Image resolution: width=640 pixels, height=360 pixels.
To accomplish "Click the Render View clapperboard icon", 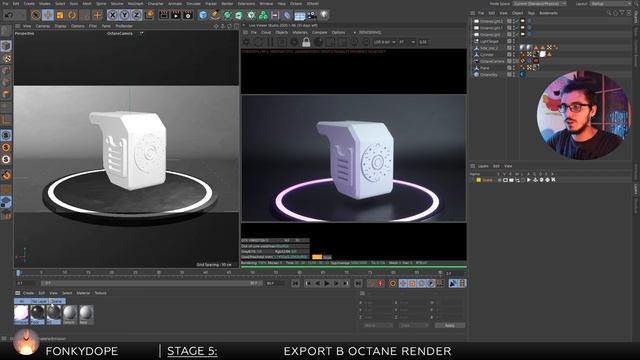I will [x=164, y=15].
